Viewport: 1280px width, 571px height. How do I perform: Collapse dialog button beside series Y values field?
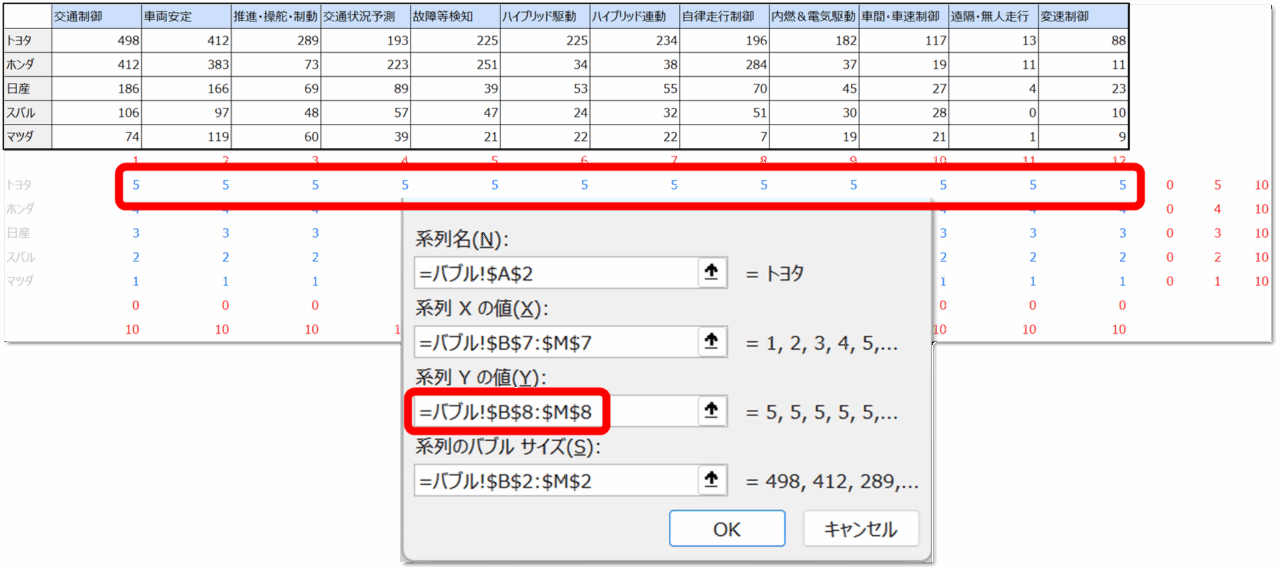[711, 411]
